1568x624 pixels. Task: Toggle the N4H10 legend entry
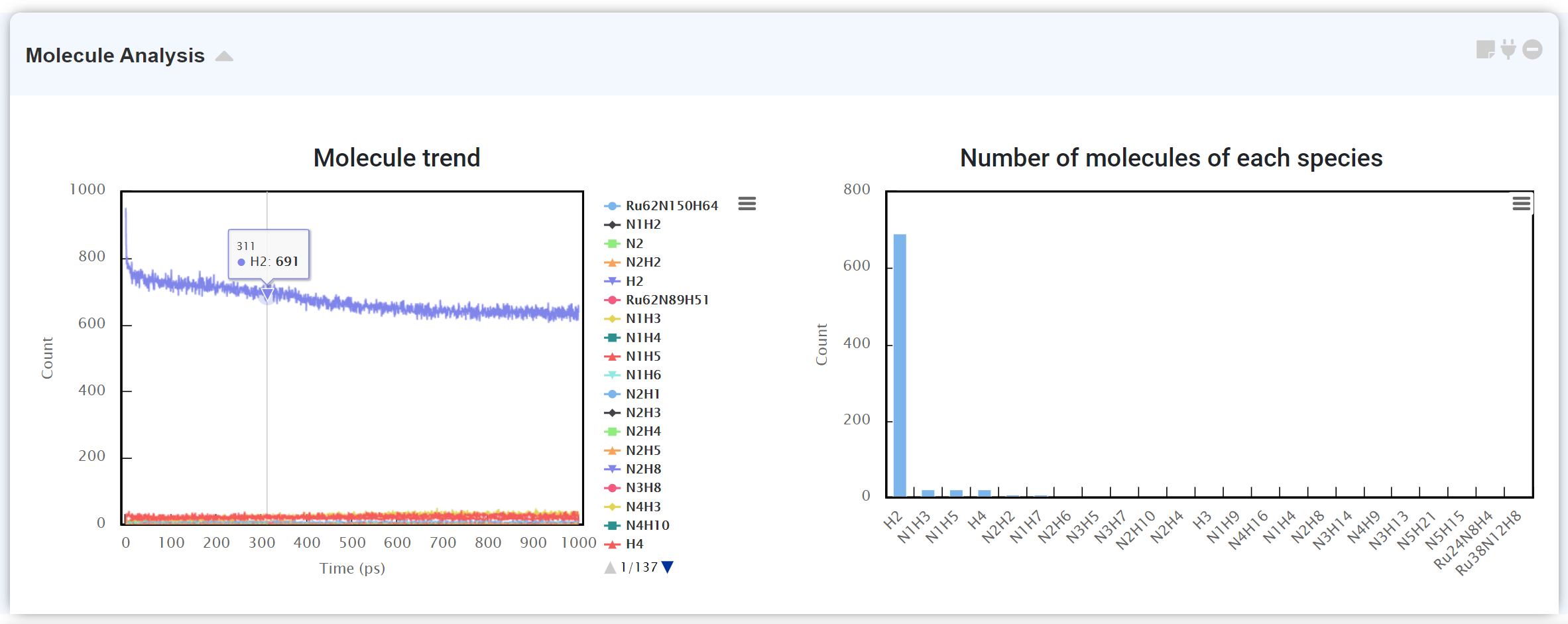pos(647,525)
